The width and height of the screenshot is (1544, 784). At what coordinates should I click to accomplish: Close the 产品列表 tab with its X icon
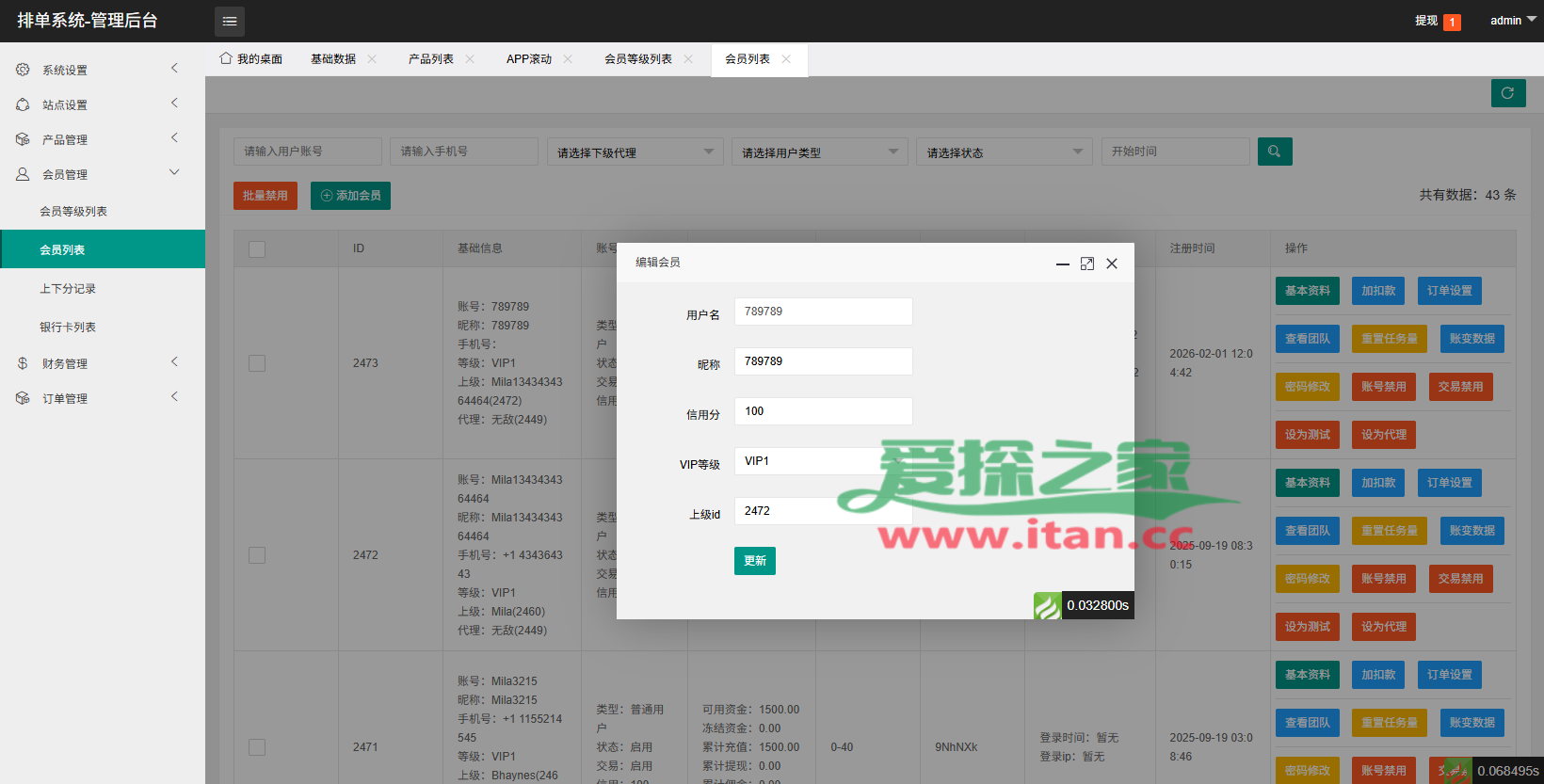pos(470,59)
